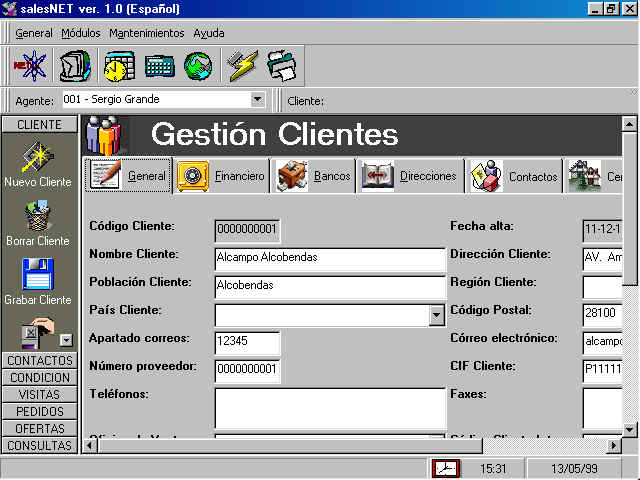Click the Número proveedor field
The width and height of the screenshot is (640, 480).
[x=247, y=371]
